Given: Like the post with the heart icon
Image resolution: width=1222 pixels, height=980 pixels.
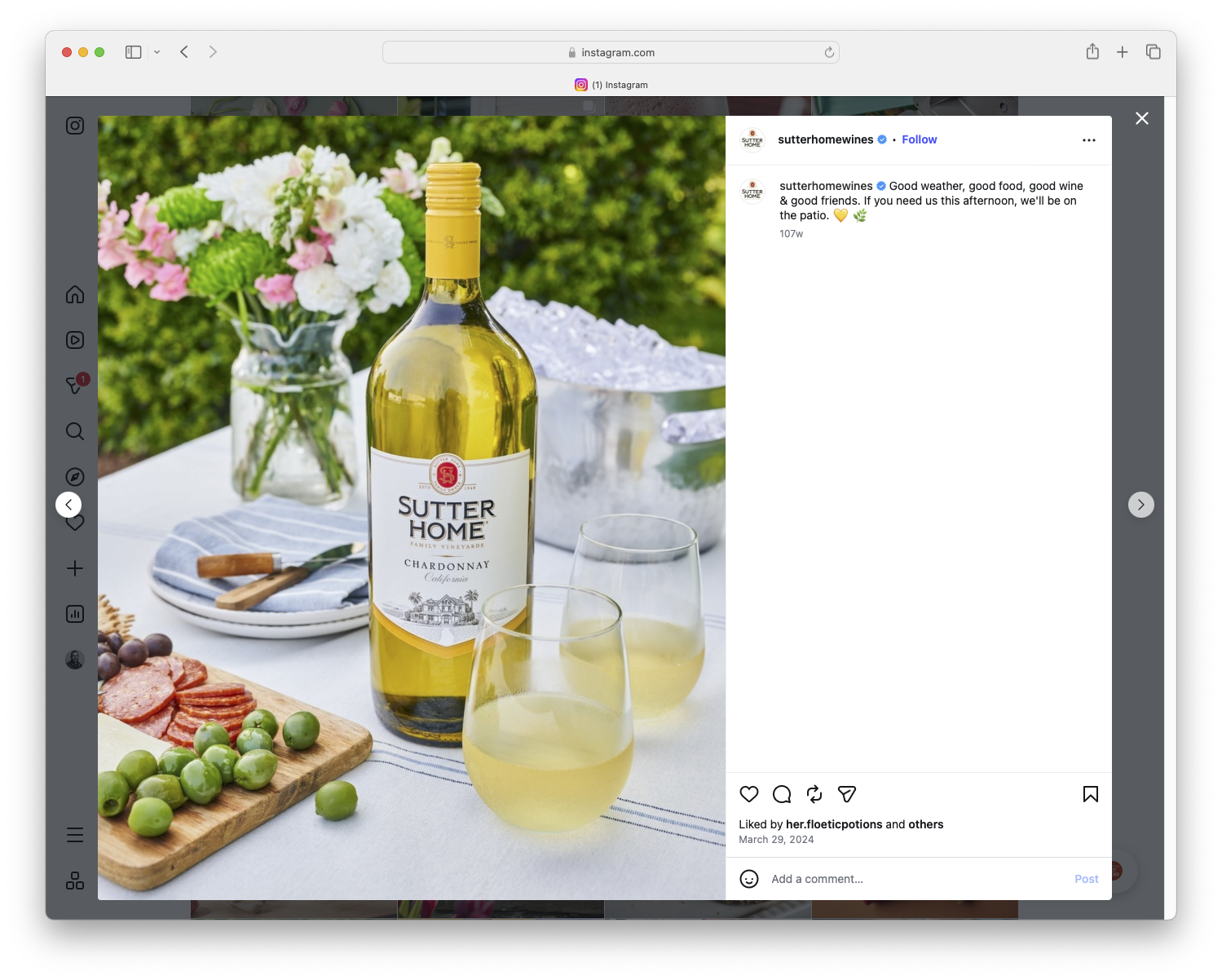Looking at the screenshot, I should (x=749, y=794).
